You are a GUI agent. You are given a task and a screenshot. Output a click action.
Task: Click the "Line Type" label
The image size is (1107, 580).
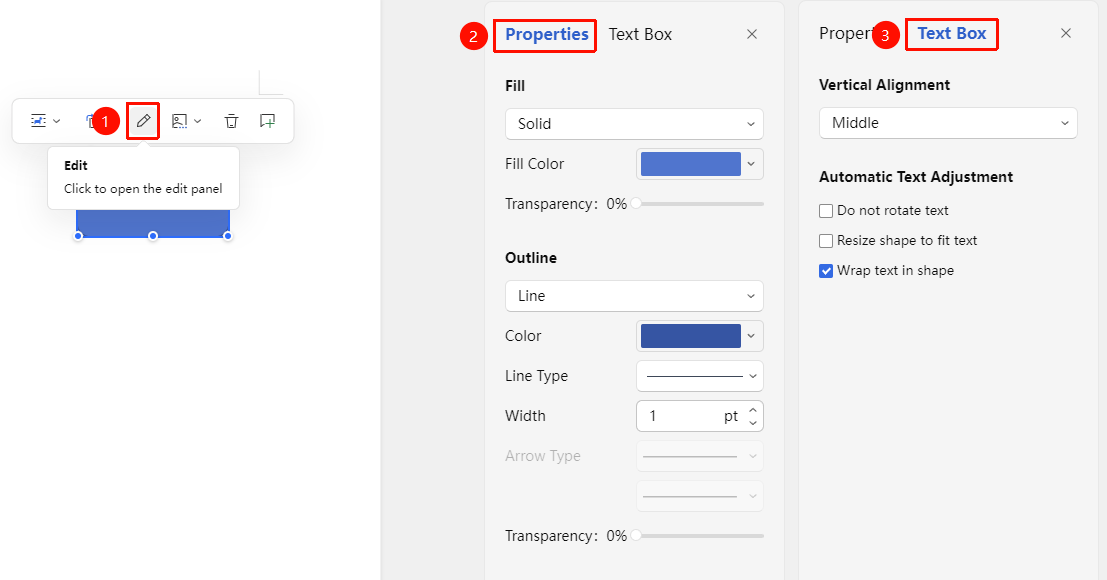pyautogui.click(x=537, y=376)
